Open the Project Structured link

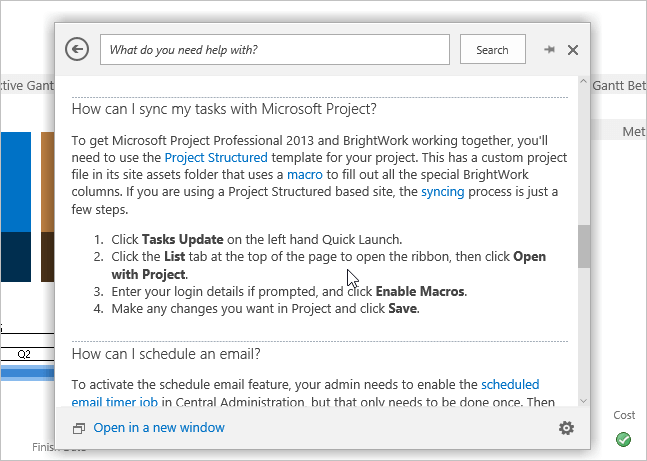(216, 157)
